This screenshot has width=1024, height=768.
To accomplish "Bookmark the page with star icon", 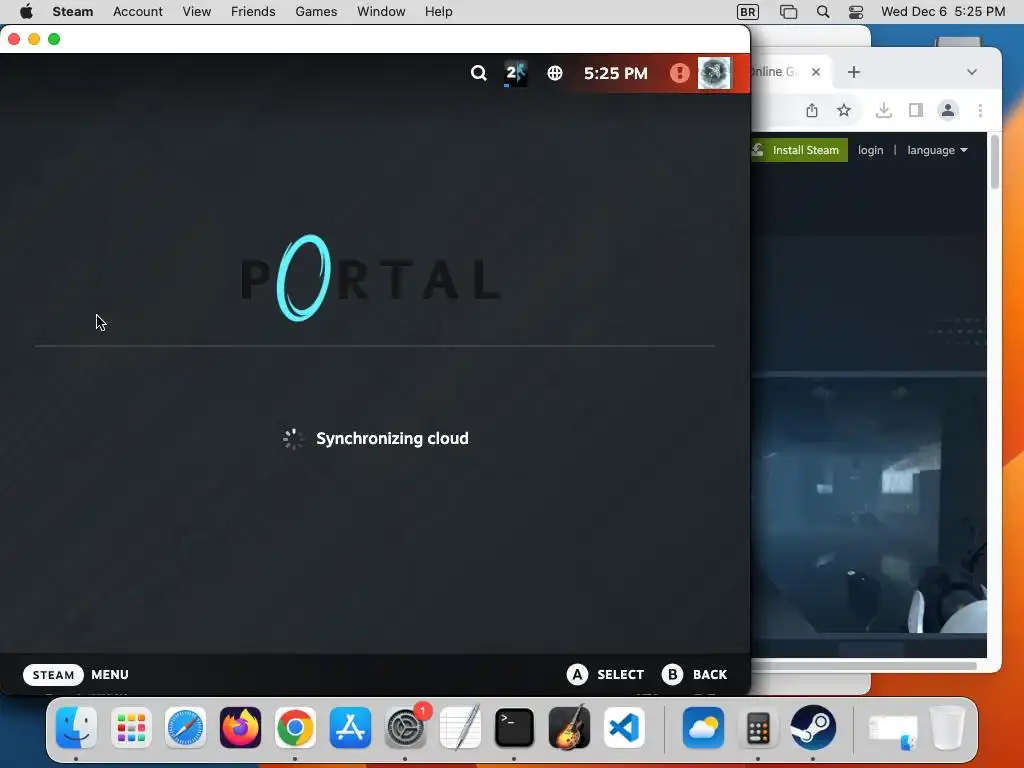I will (844, 110).
